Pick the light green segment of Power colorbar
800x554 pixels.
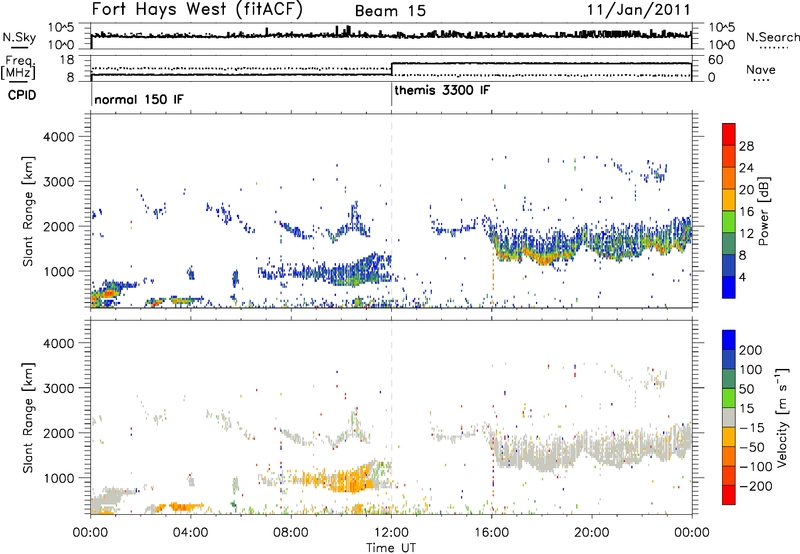point(729,222)
